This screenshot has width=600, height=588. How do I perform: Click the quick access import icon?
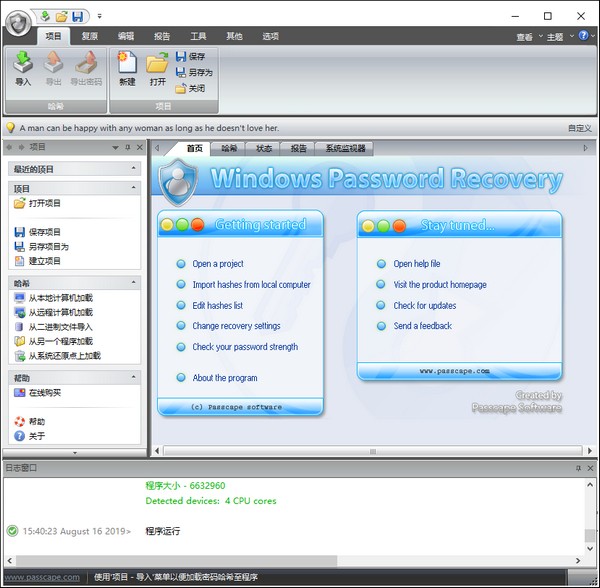tap(45, 16)
